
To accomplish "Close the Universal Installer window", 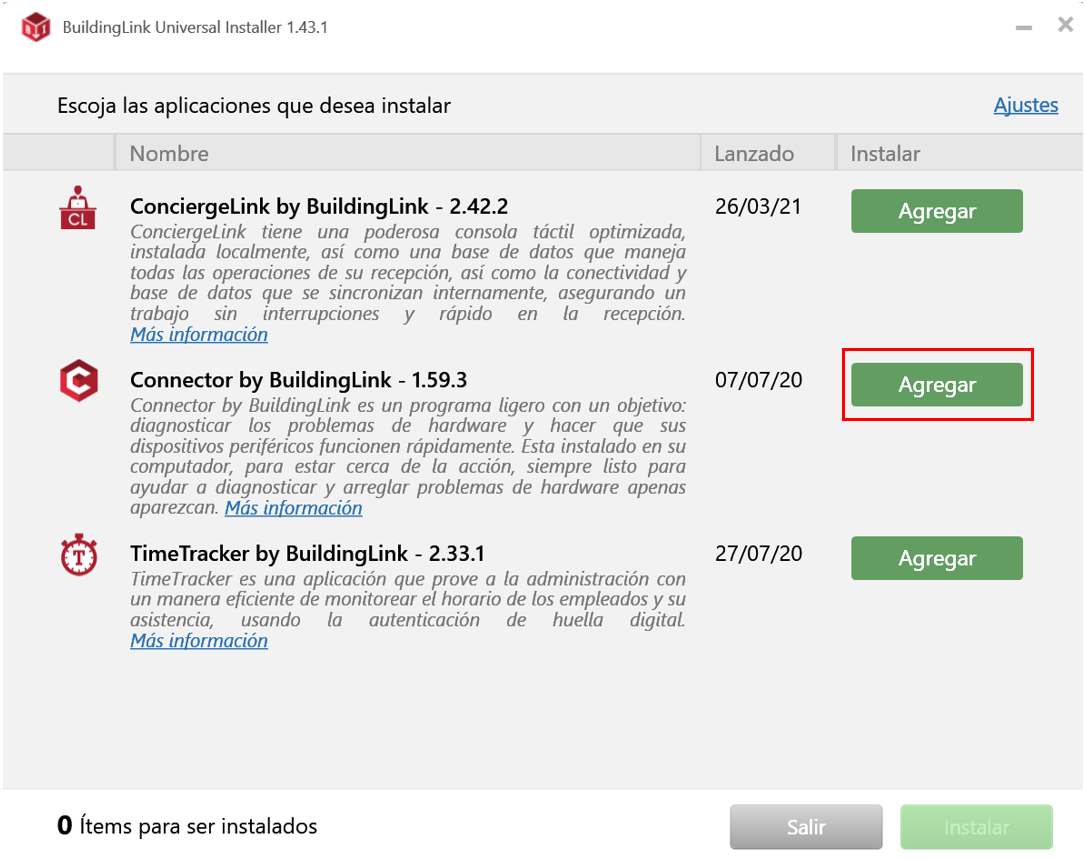I will (x=1065, y=25).
